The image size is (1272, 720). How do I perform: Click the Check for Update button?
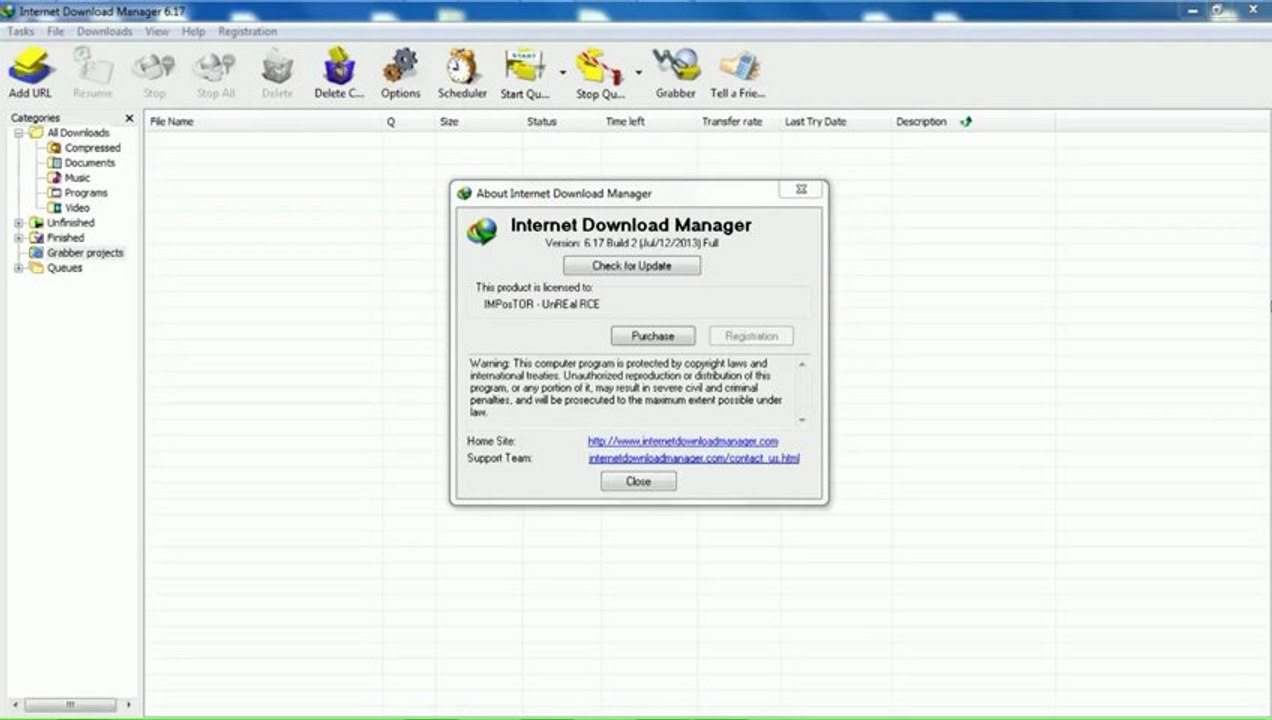click(x=632, y=266)
